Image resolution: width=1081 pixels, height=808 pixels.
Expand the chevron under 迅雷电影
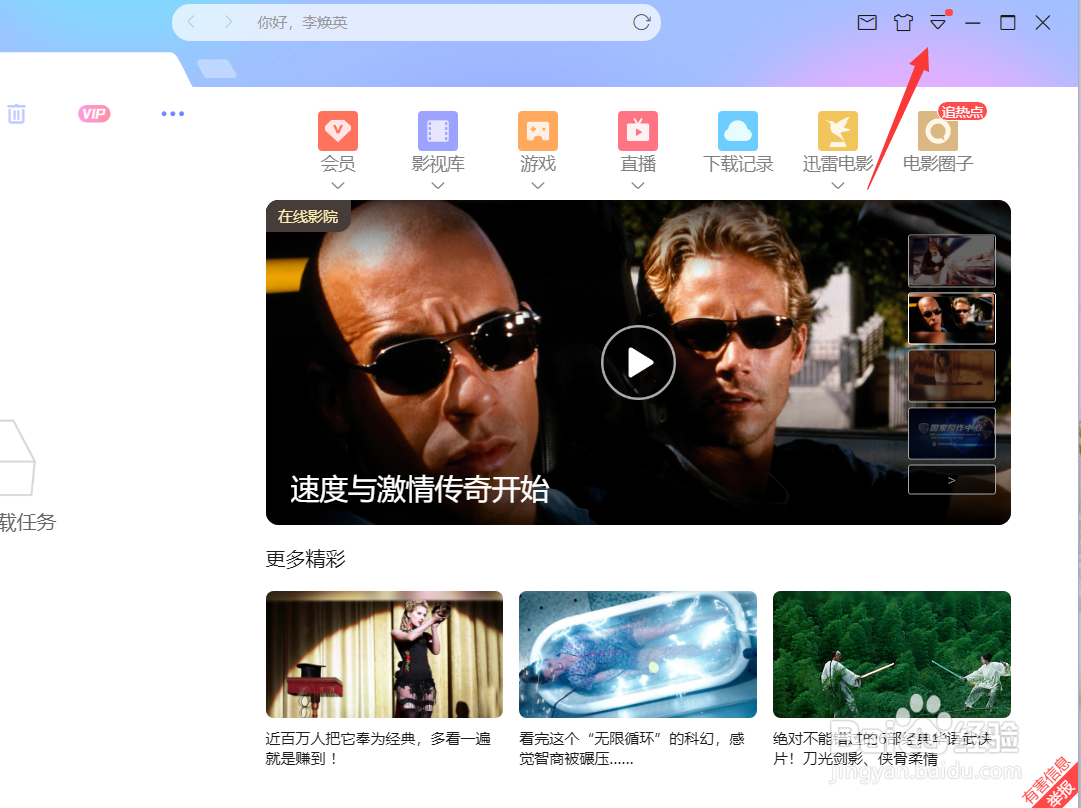tap(838, 185)
